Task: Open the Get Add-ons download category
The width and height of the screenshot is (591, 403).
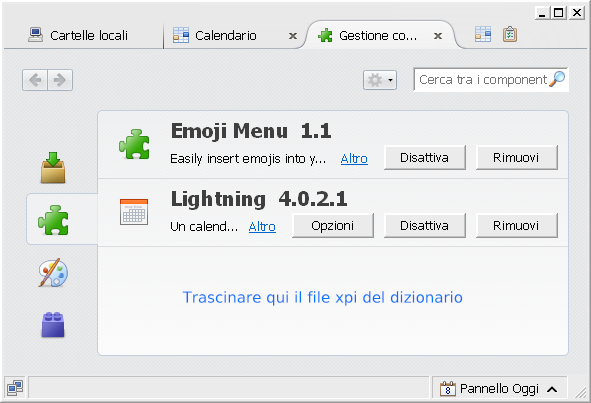Action: tap(53, 167)
